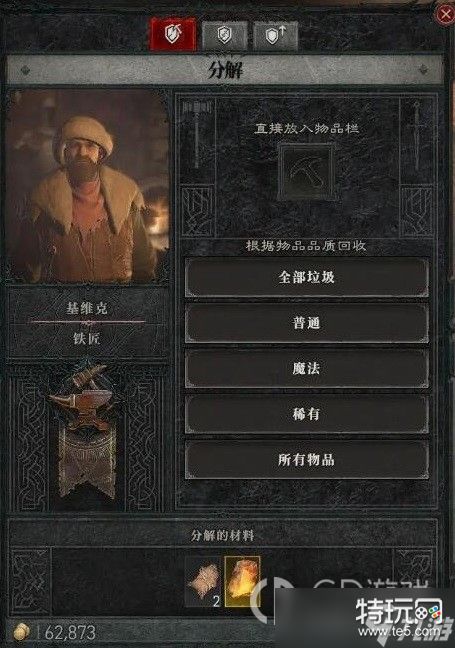Click the pickaxe salvage slot icon
Viewport: 455px width, 648px height.
(x=306, y=172)
